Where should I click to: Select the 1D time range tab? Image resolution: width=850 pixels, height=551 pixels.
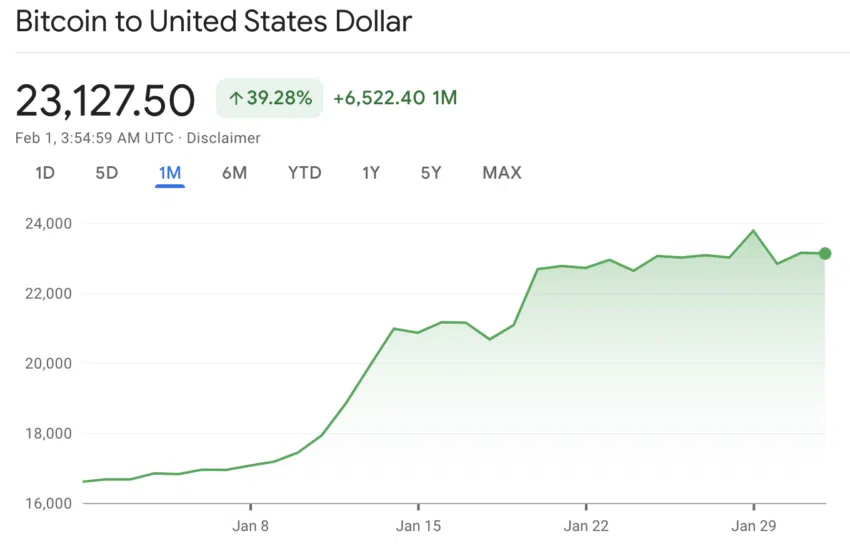point(45,173)
